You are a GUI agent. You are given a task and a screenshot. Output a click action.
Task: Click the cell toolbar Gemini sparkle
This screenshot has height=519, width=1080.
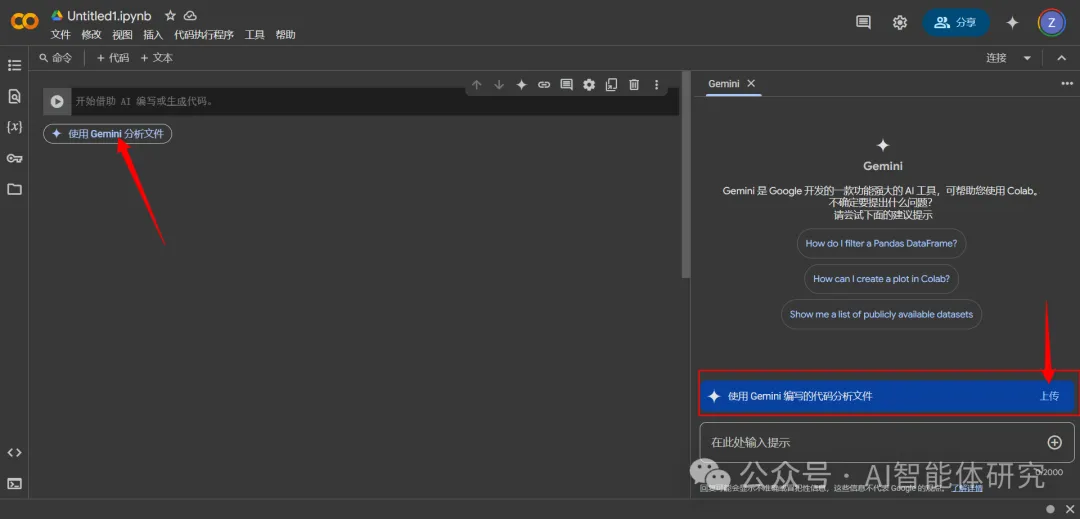click(x=521, y=85)
